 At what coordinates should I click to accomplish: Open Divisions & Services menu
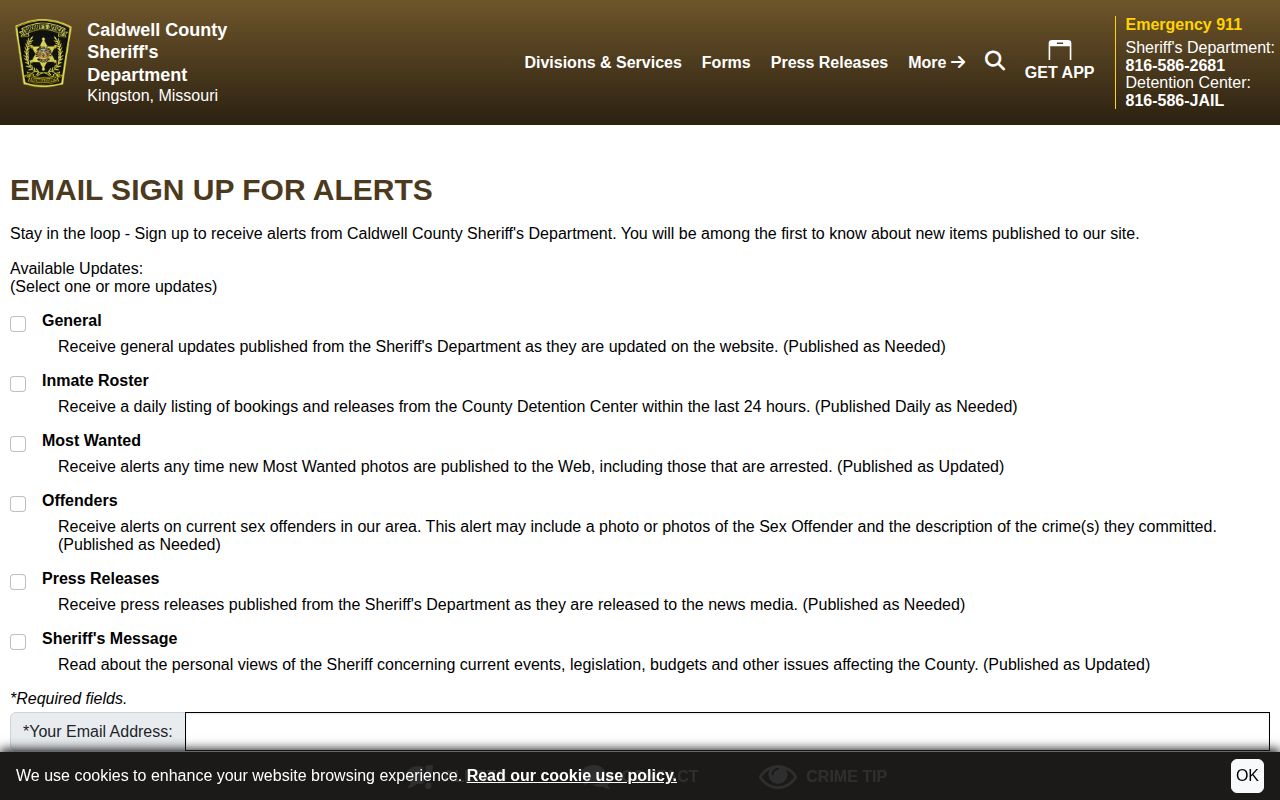click(x=603, y=62)
